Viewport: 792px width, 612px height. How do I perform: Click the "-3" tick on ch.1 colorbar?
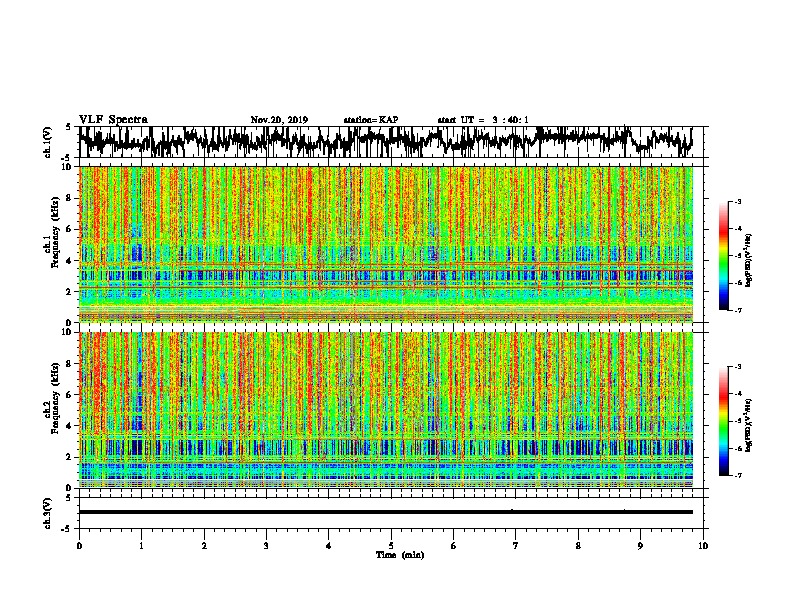click(737, 202)
